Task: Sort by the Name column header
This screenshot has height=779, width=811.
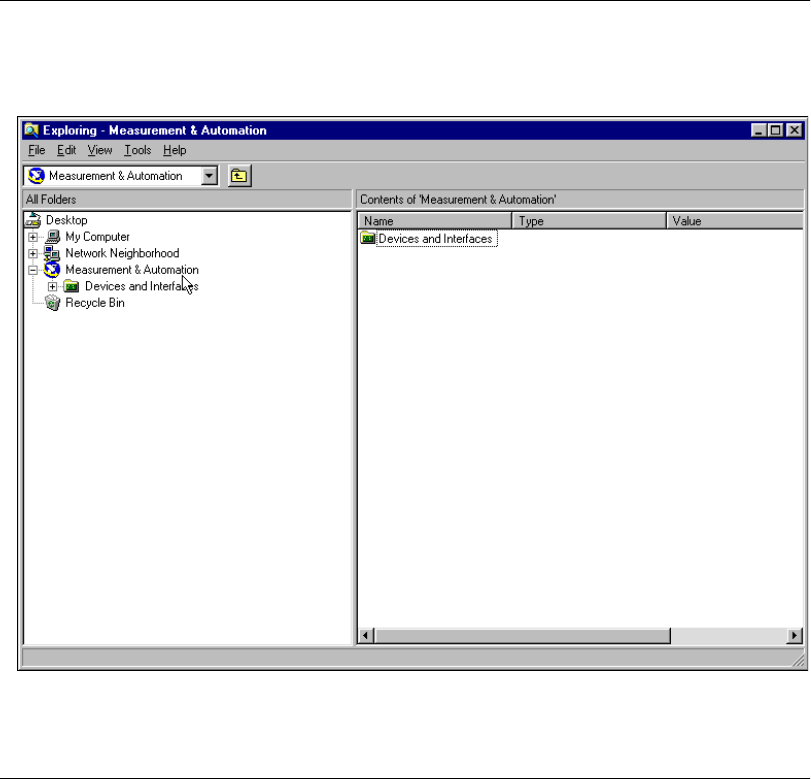Action: tap(434, 221)
